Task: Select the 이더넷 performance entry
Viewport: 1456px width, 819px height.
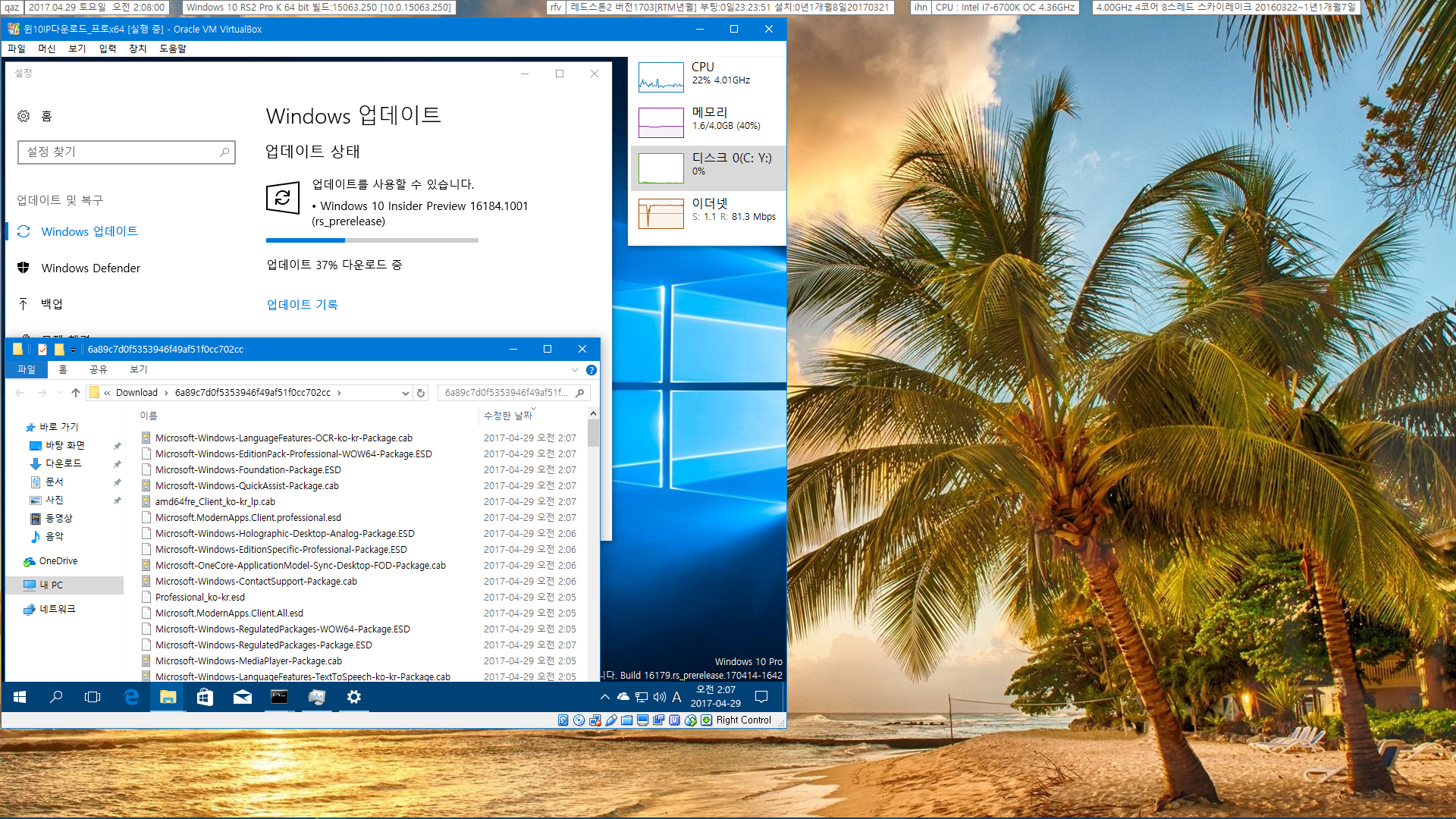Action: pyautogui.click(x=708, y=214)
